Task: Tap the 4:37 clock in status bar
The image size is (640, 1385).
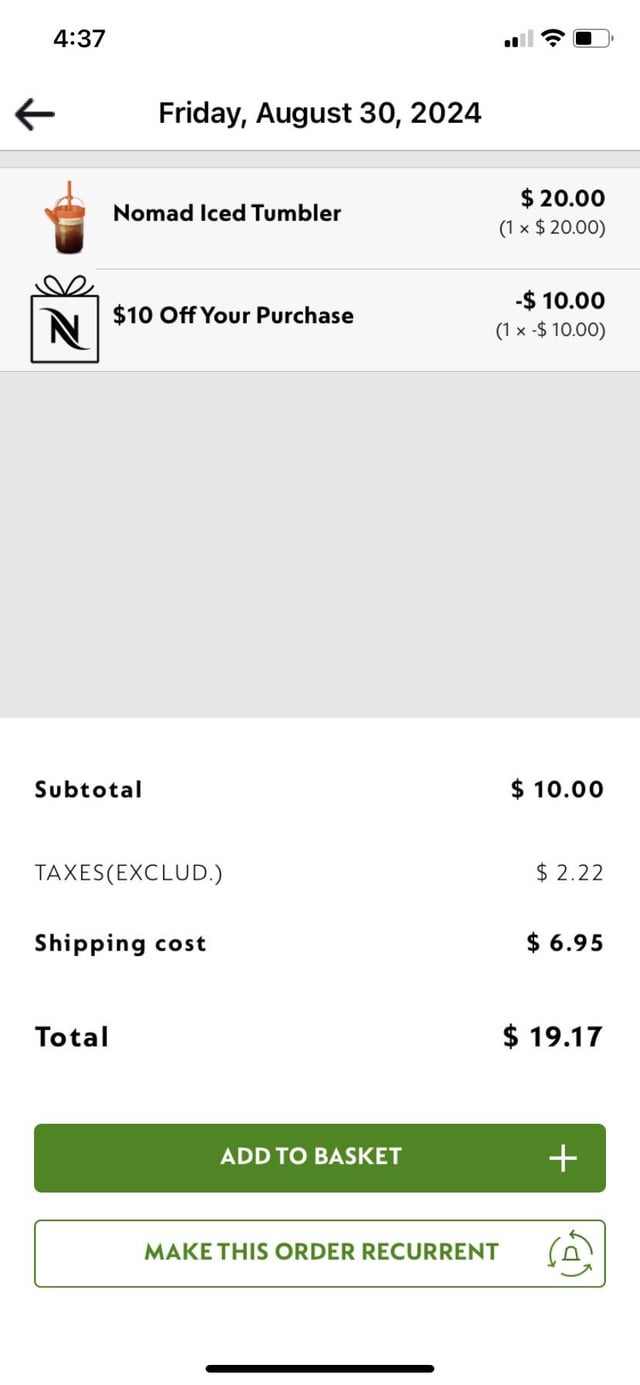Action: pyautogui.click(x=79, y=39)
